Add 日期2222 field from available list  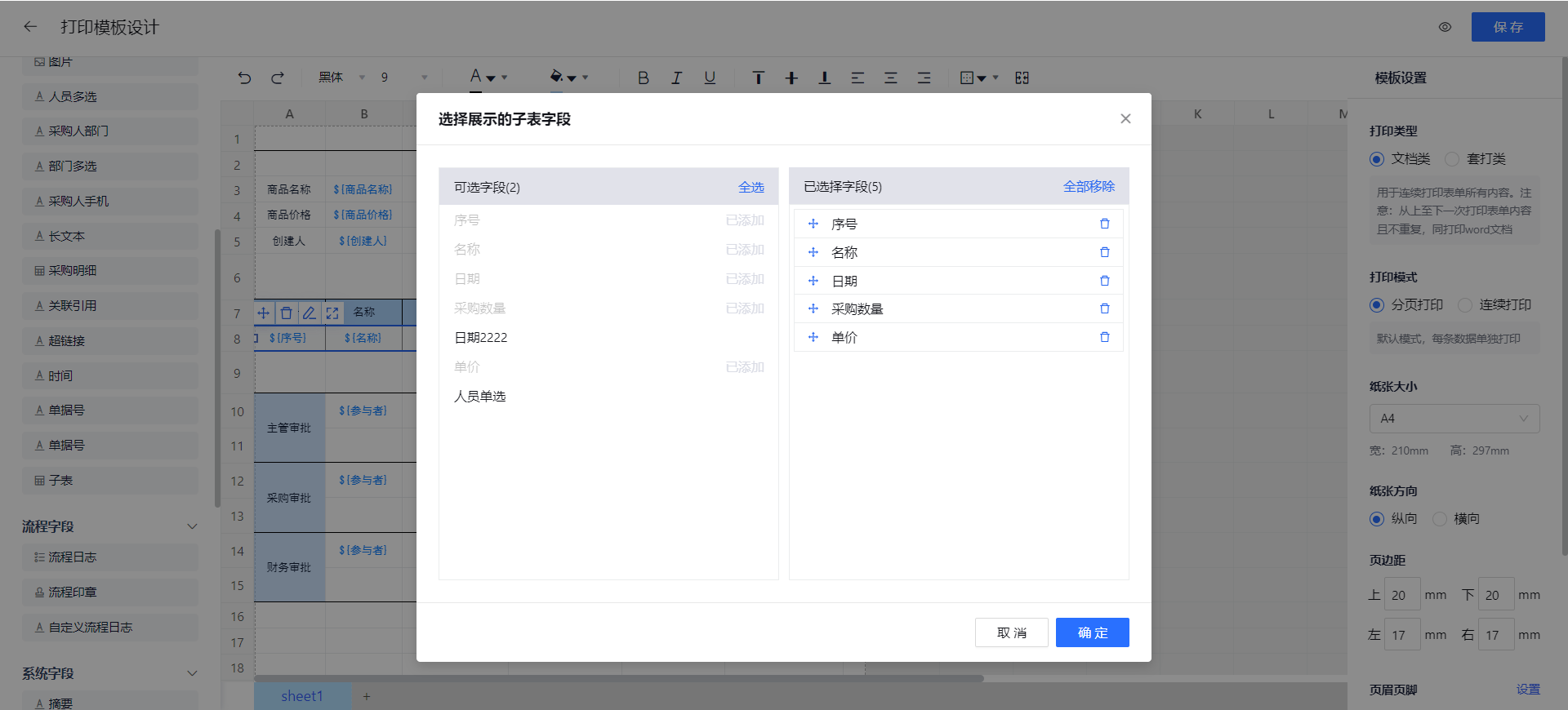tap(608, 338)
